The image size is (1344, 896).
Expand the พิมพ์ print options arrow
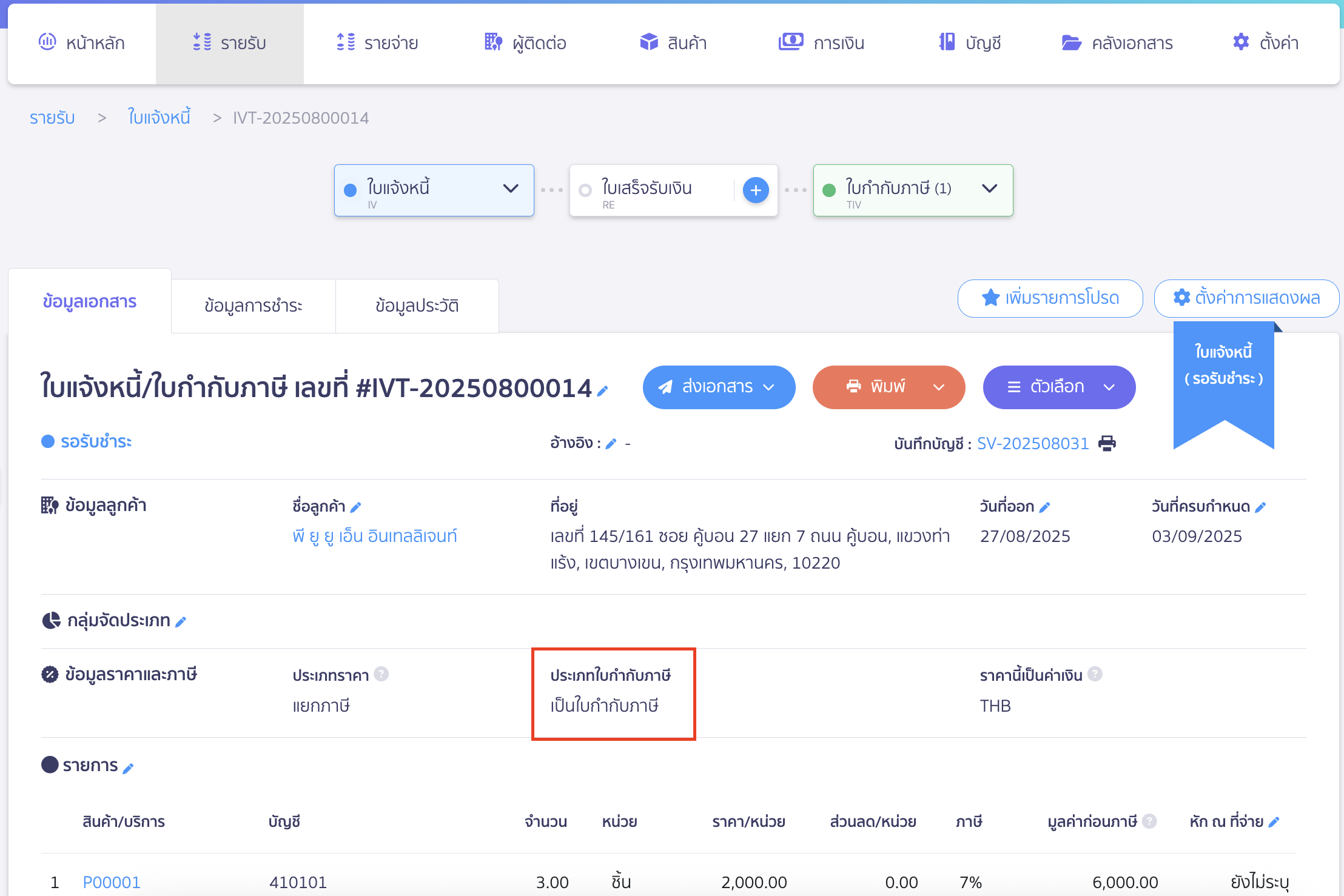(939, 387)
